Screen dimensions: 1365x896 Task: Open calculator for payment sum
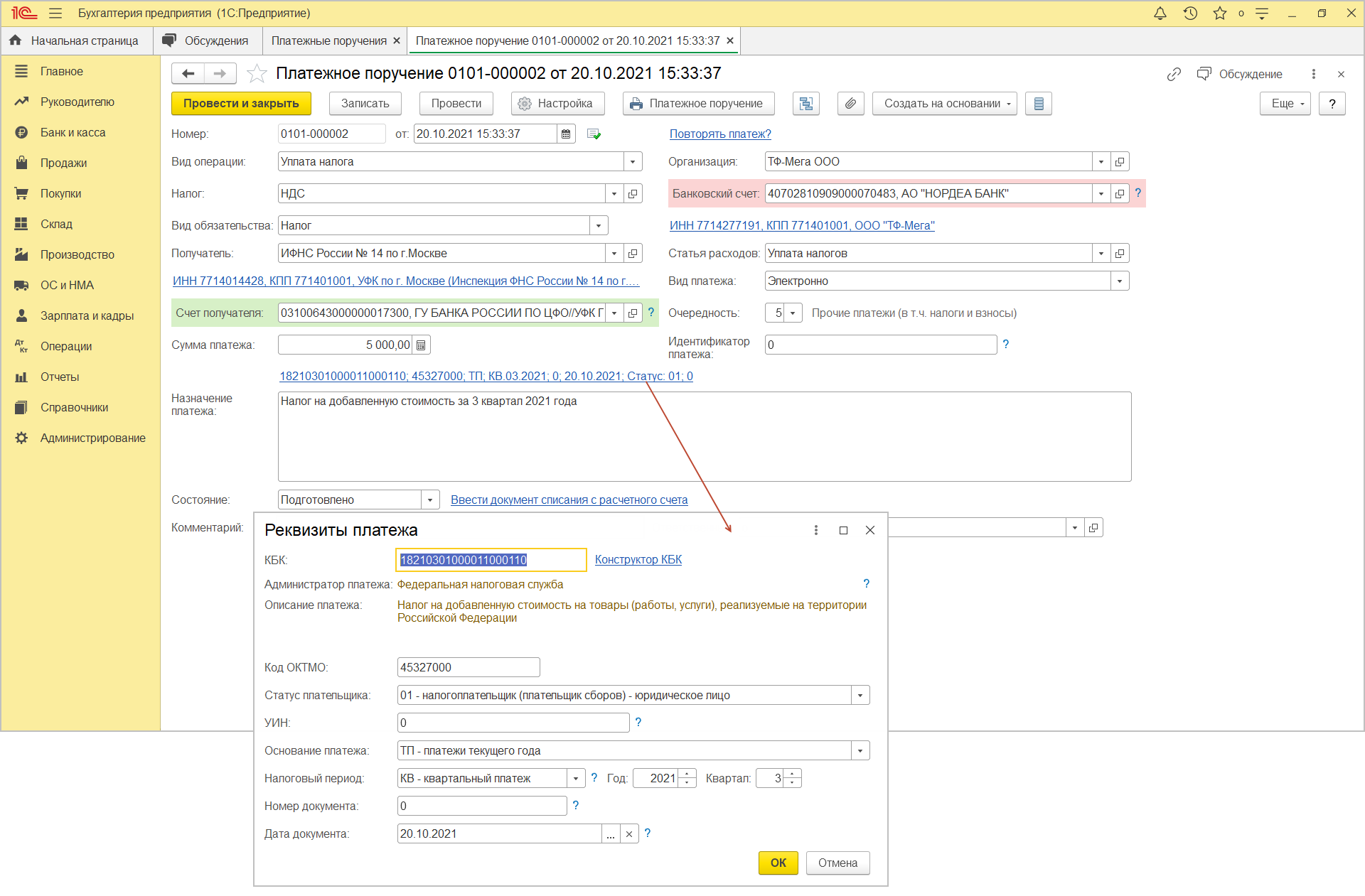(x=421, y=345)
